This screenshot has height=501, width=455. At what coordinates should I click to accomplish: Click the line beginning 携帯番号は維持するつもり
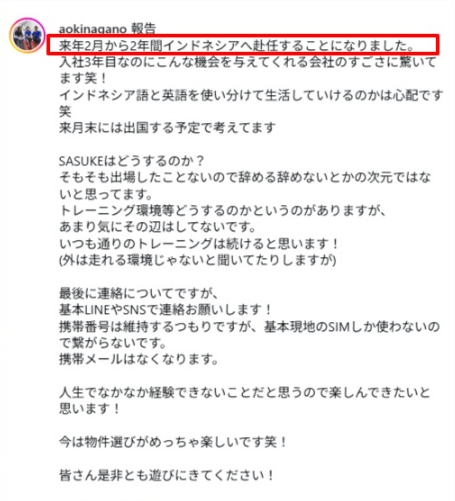pyautogui.click(x=249, y=335)
